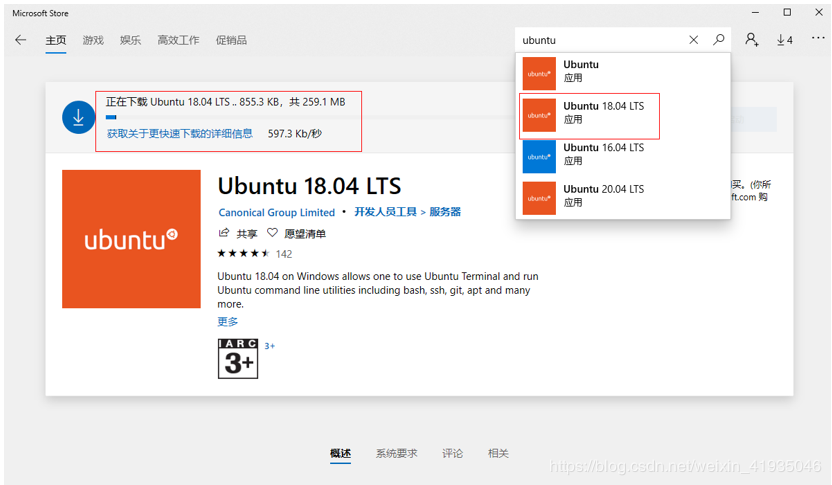Image resolution: width=832 pixels, height=485 pixels.
Task: Open faster download details link
Action: click(x=180, y=134)
